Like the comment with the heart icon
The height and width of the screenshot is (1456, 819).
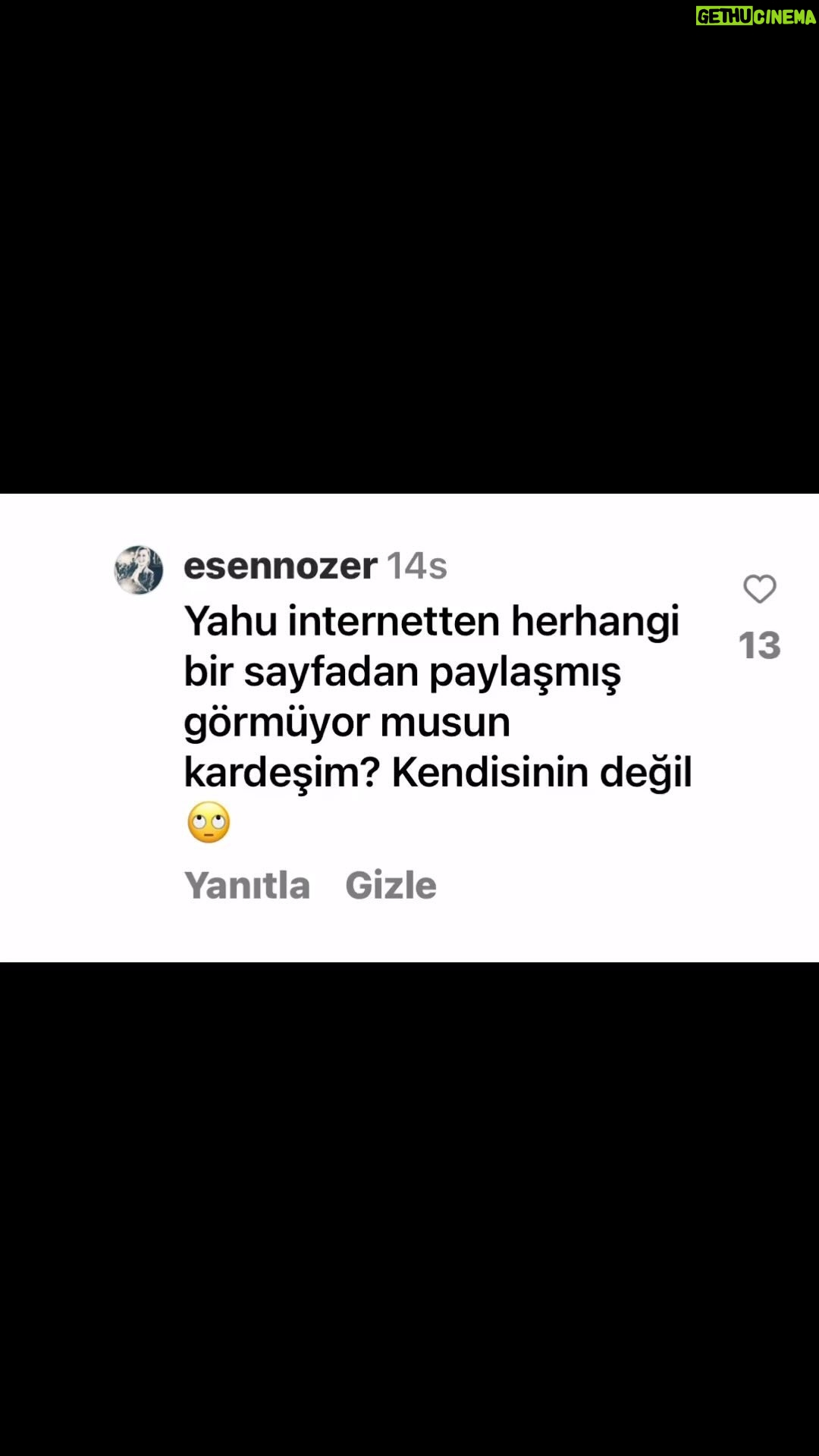click(x=759, y=589)
